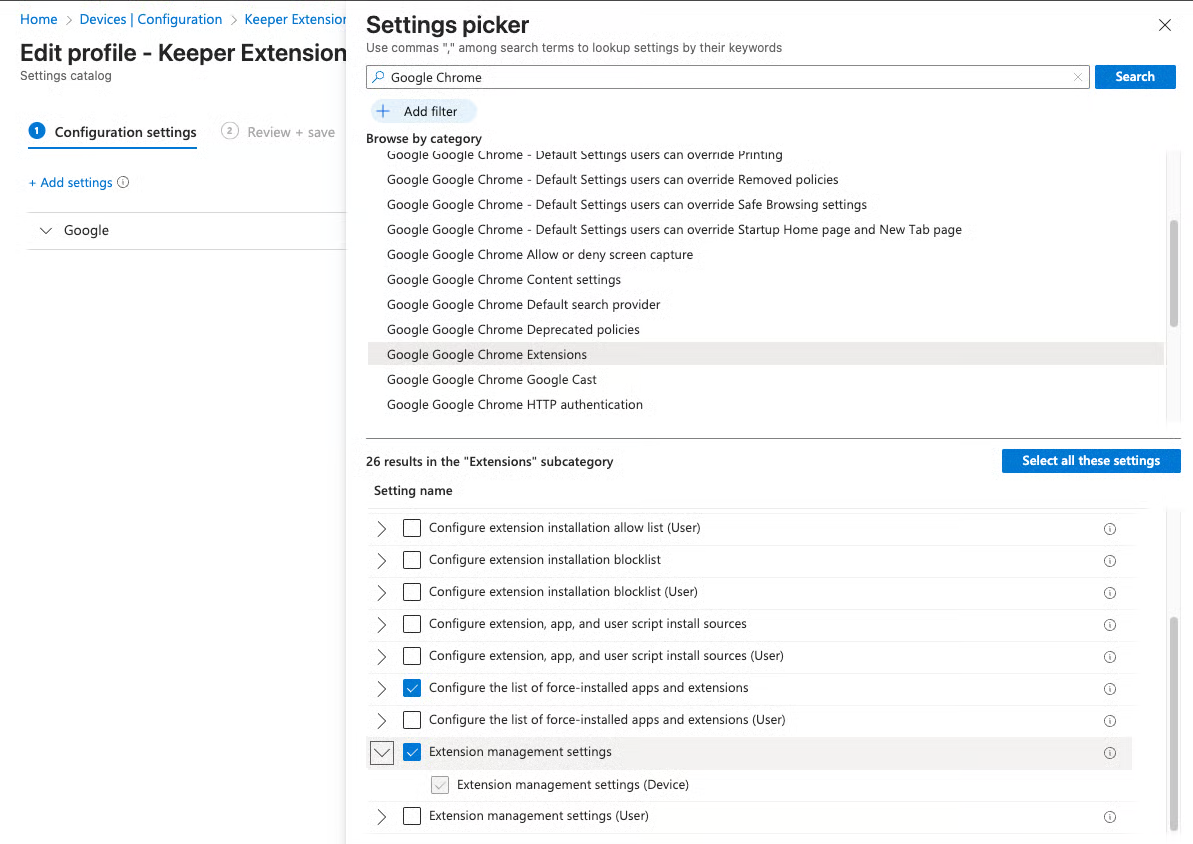Check Extension management settings (User) box

coord(412,816)
